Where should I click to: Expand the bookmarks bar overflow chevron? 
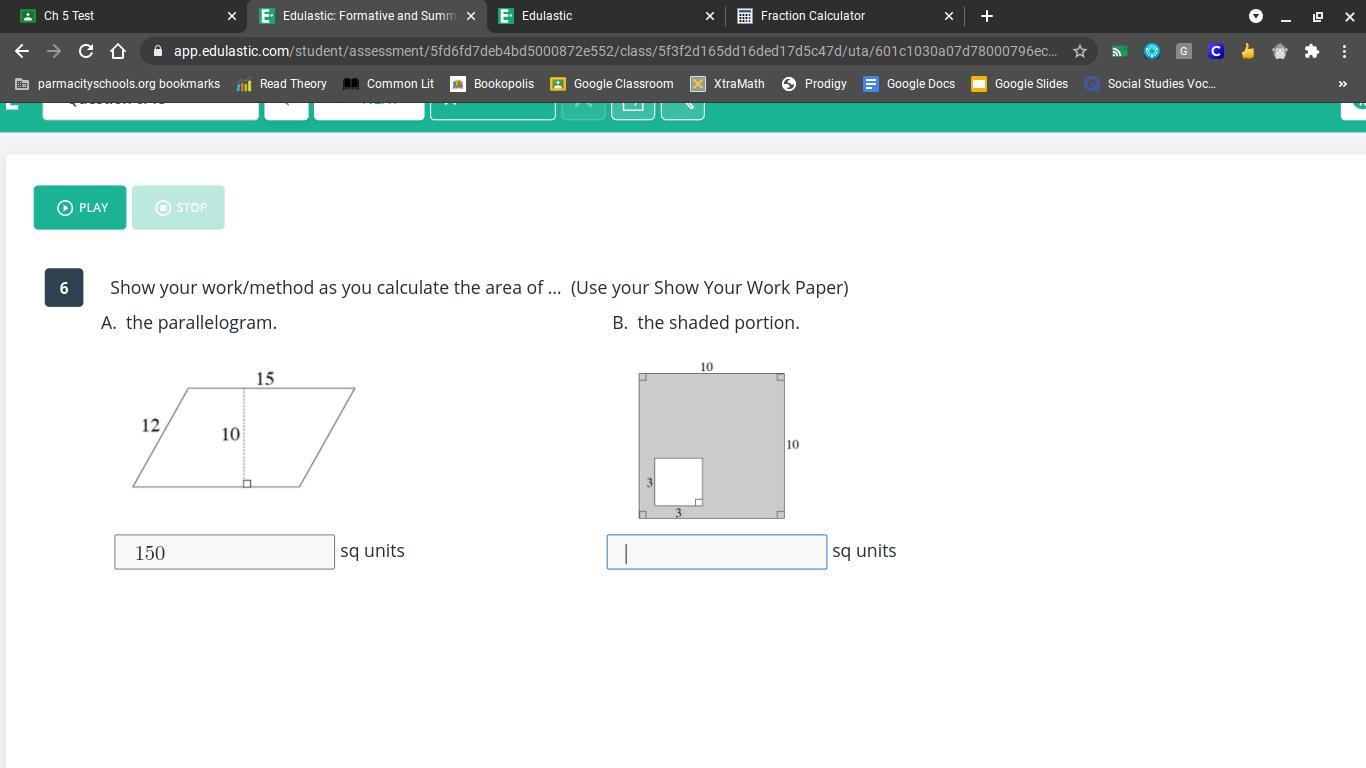pyautogui.click(x=1342, y=84)
